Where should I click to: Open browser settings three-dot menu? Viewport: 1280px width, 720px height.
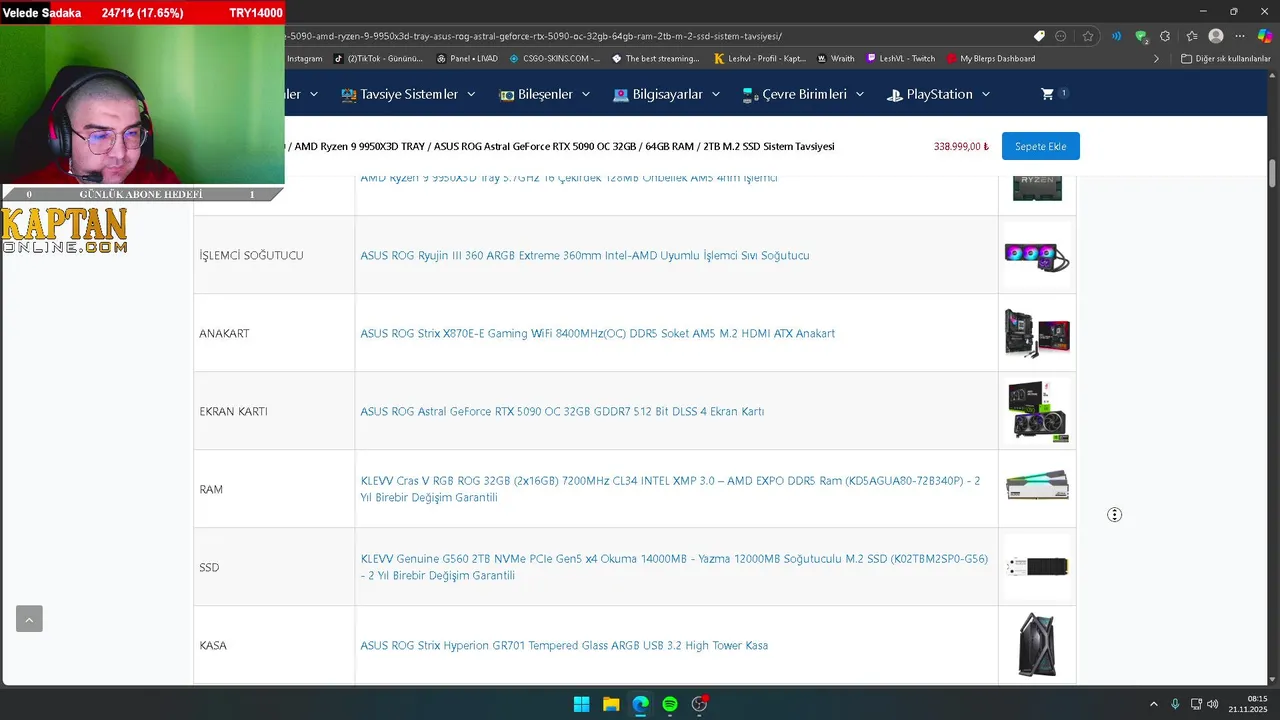click(1240, 36)
